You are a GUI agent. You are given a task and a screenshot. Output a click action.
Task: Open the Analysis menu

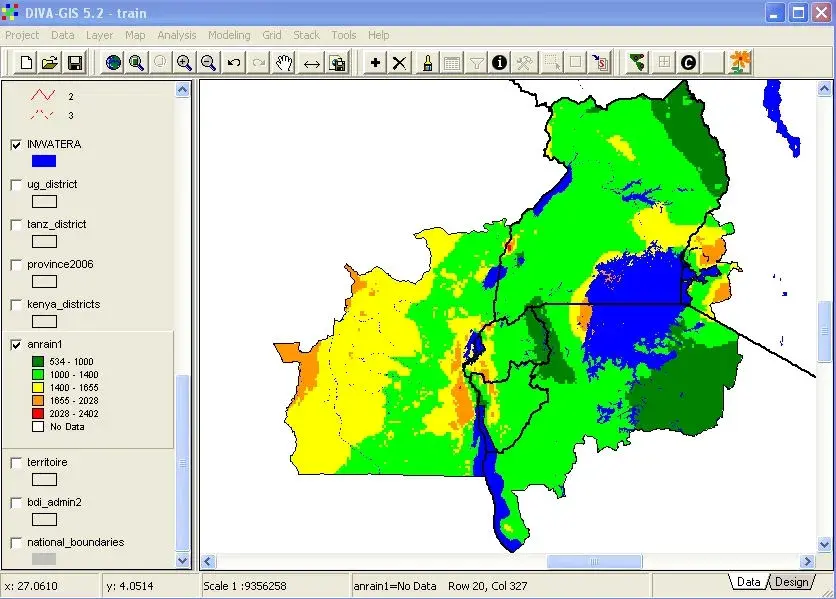click(177, 35)
